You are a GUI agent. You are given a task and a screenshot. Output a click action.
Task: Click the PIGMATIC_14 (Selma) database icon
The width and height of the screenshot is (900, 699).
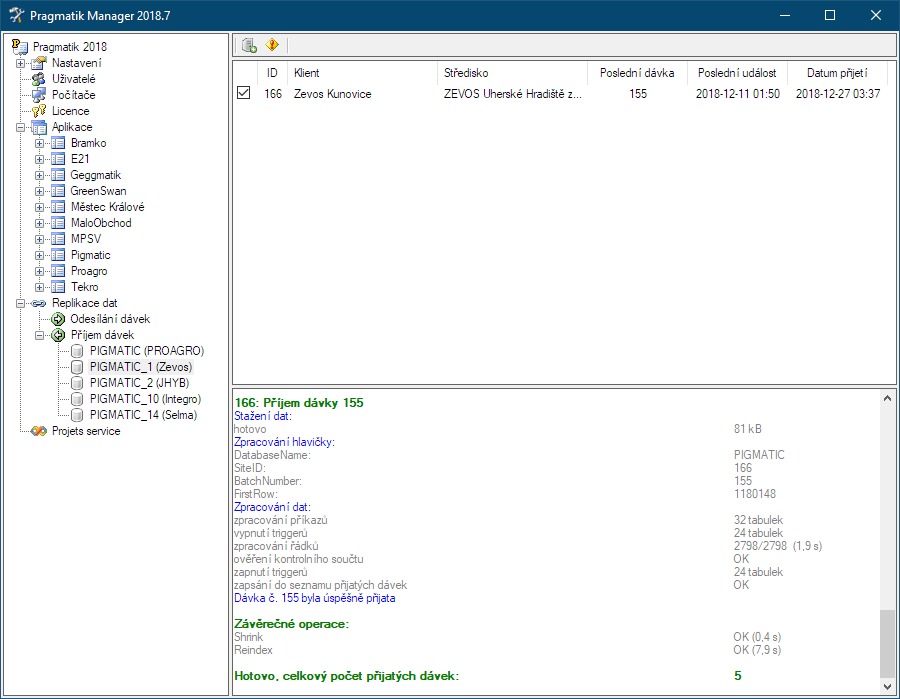coord(77,415)
